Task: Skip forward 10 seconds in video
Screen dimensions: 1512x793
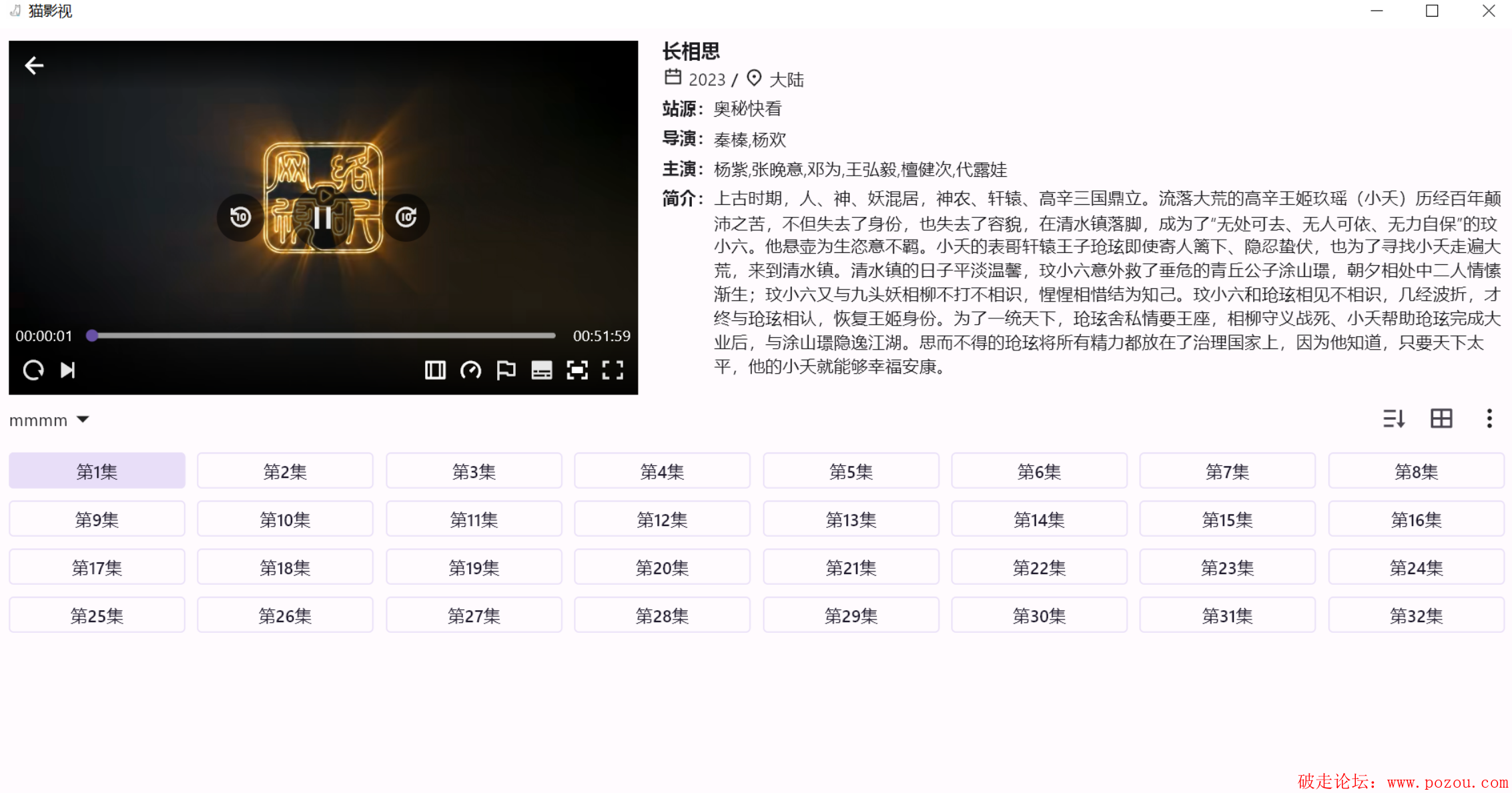Action: [x=406, y=217]
